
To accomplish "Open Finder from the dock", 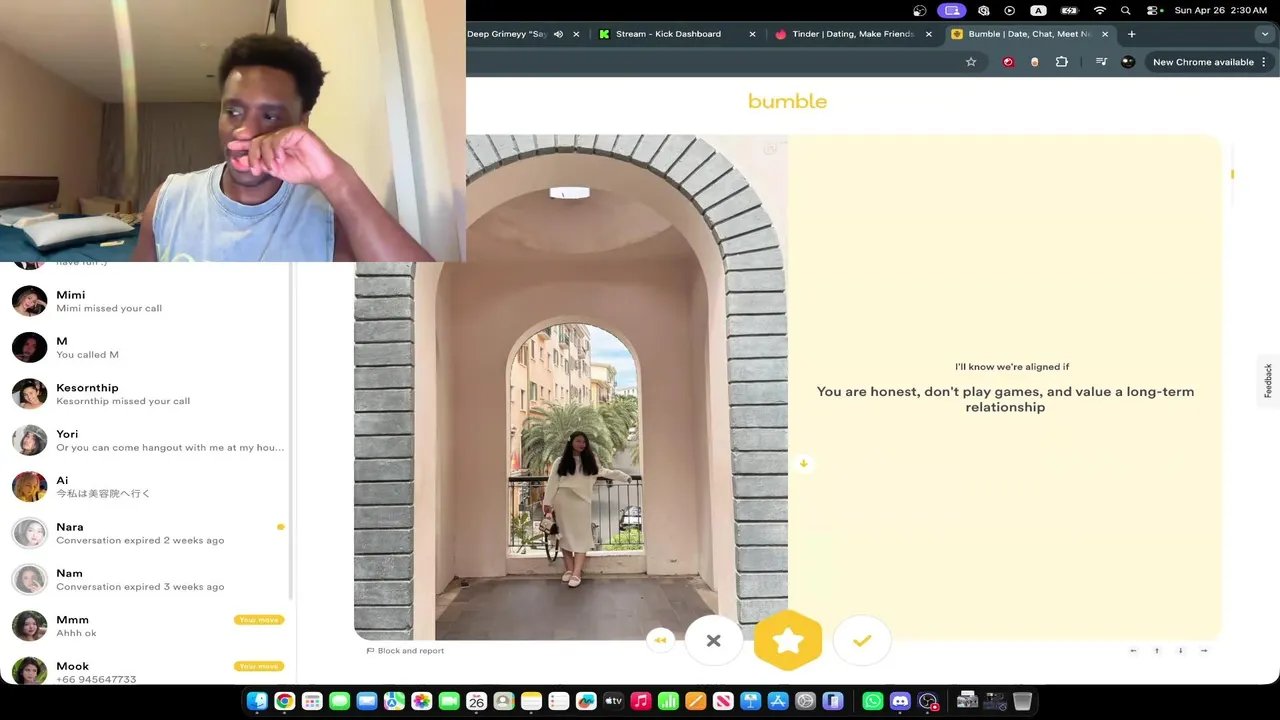I will pos(257,701).
